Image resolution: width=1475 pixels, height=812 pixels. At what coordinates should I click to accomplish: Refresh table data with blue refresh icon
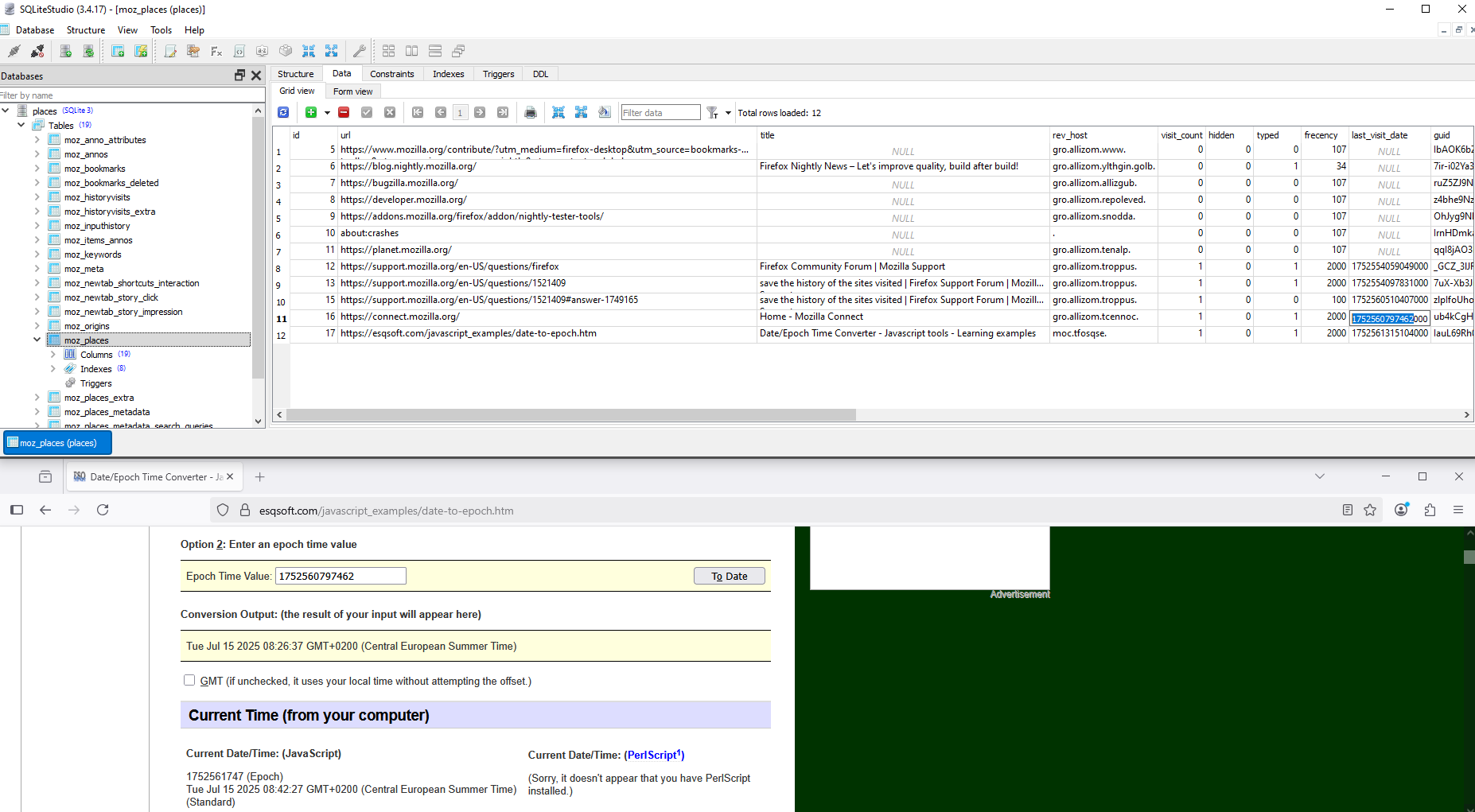(x=283, y=113)
